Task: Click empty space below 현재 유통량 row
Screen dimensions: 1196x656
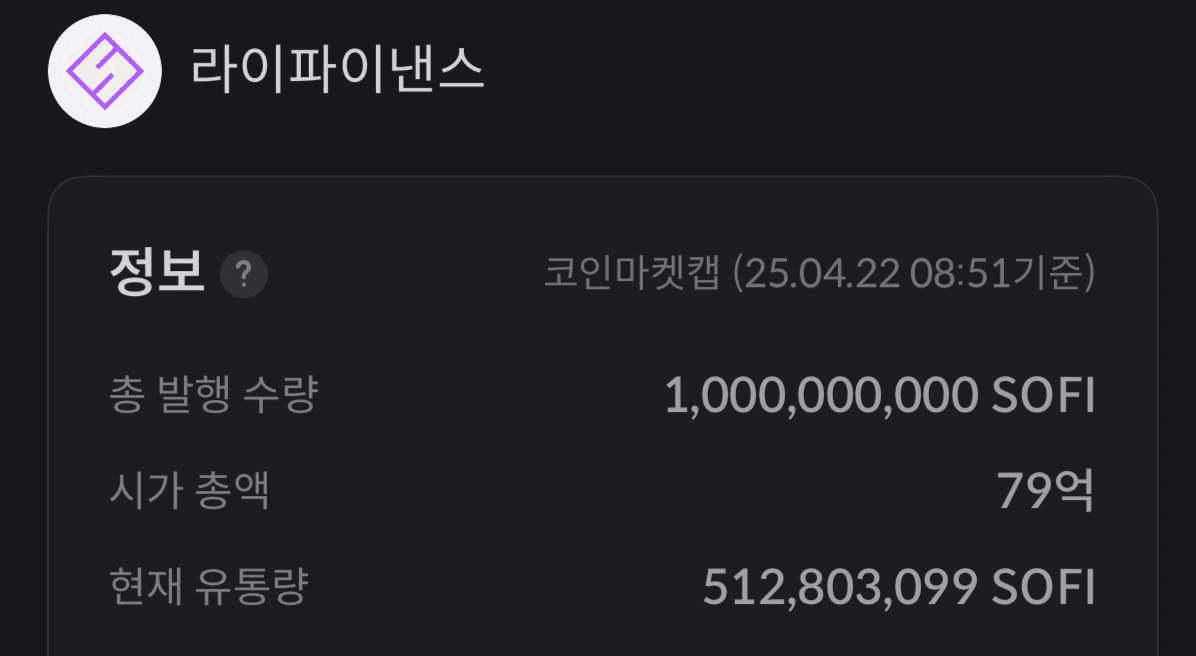Action: [x=600, y=635]
